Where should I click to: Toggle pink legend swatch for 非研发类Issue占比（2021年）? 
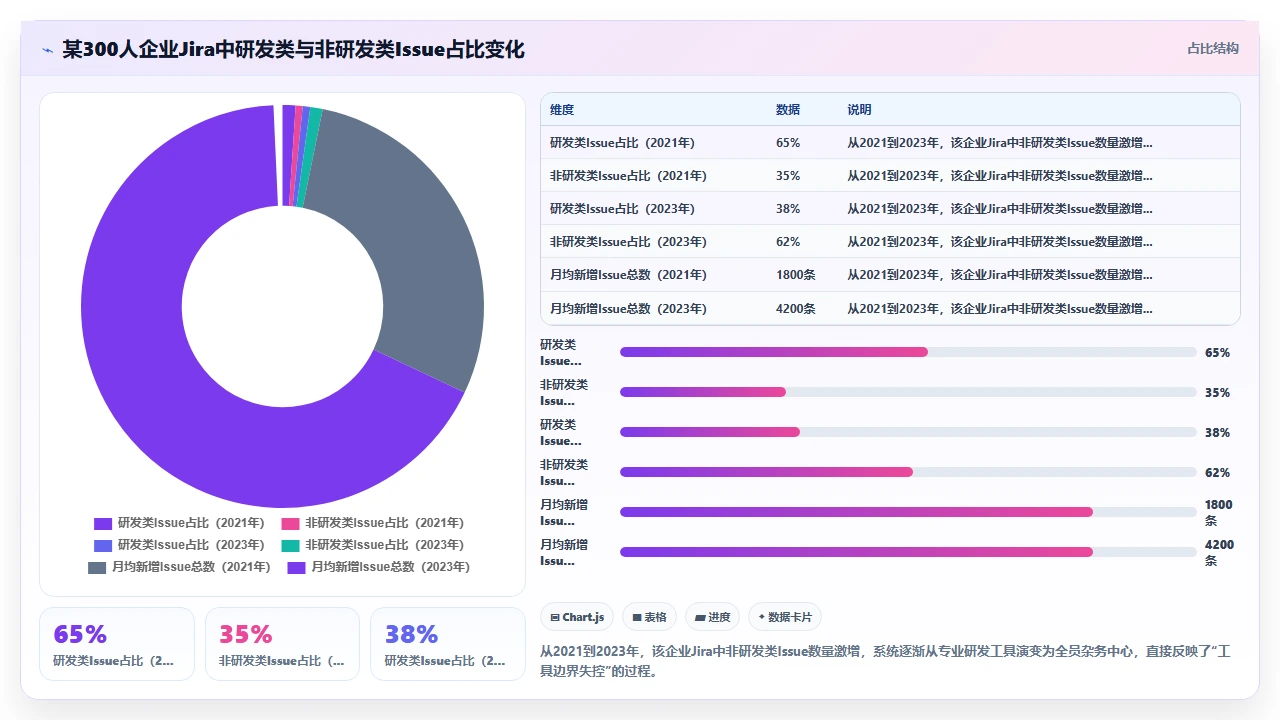[x=291, y=523]
